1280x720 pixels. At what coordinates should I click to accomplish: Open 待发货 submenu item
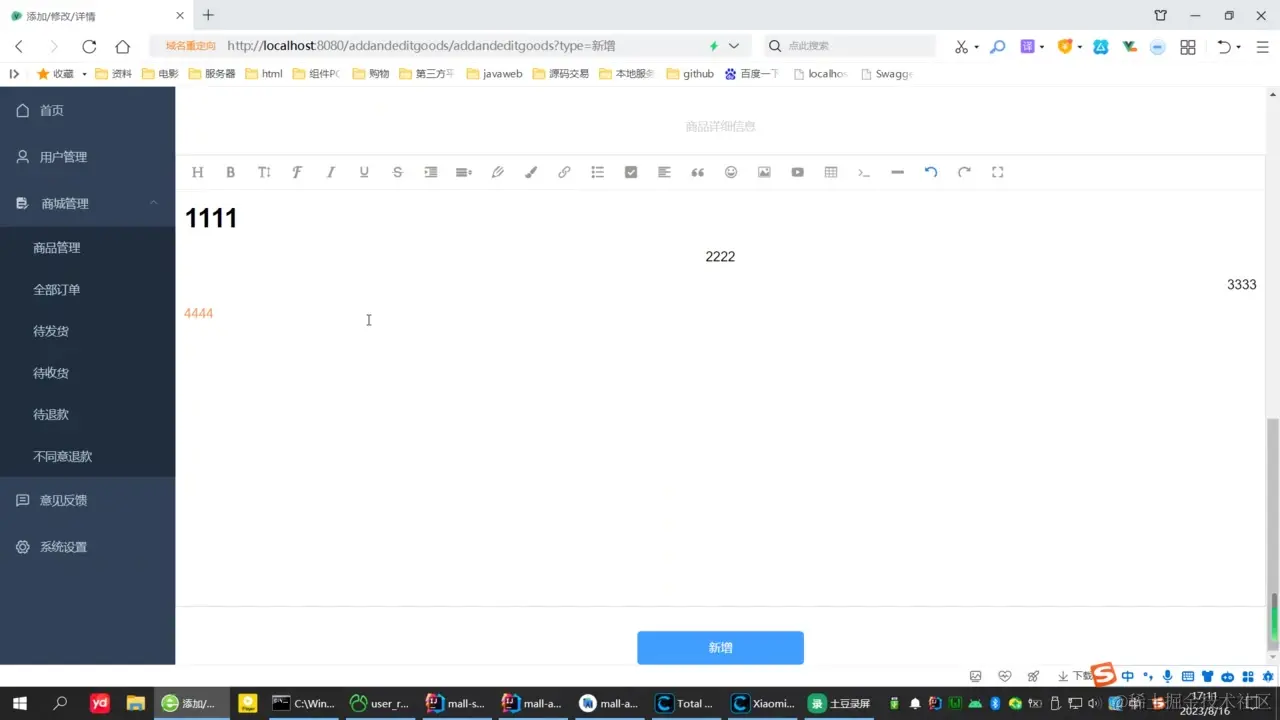pyautogui.click(x=87, y=331)
